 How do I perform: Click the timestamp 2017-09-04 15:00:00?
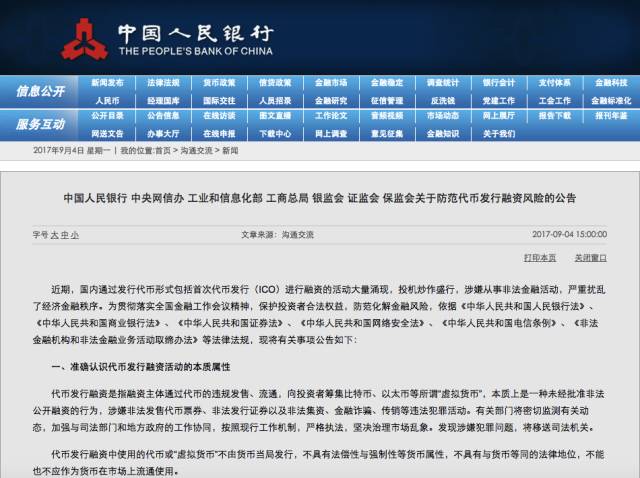[x=569, y=234]
